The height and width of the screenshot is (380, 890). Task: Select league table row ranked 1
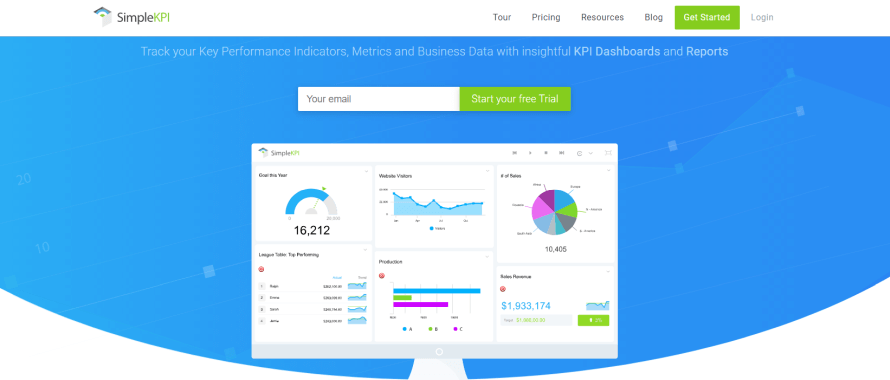313,286
